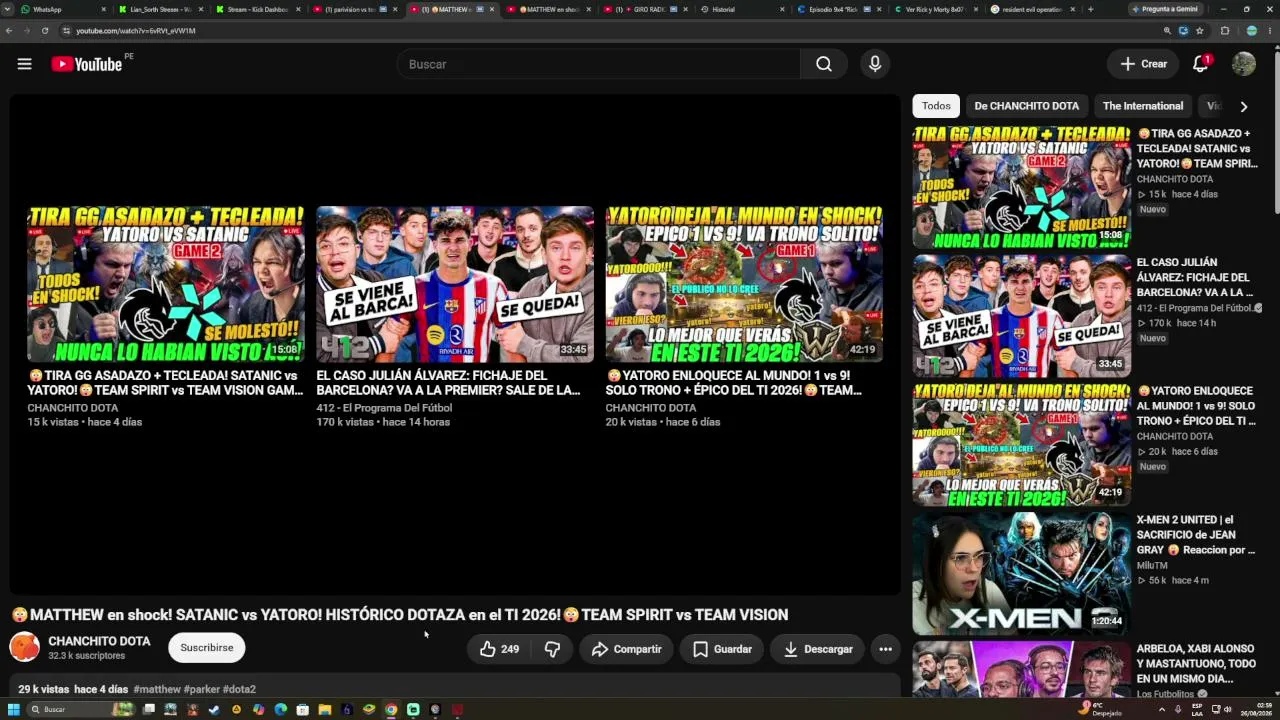The height and width of the screenshot is (720, 1280).
Task: Show next filter chips with the arrow
Action: tap(1244, 106)
